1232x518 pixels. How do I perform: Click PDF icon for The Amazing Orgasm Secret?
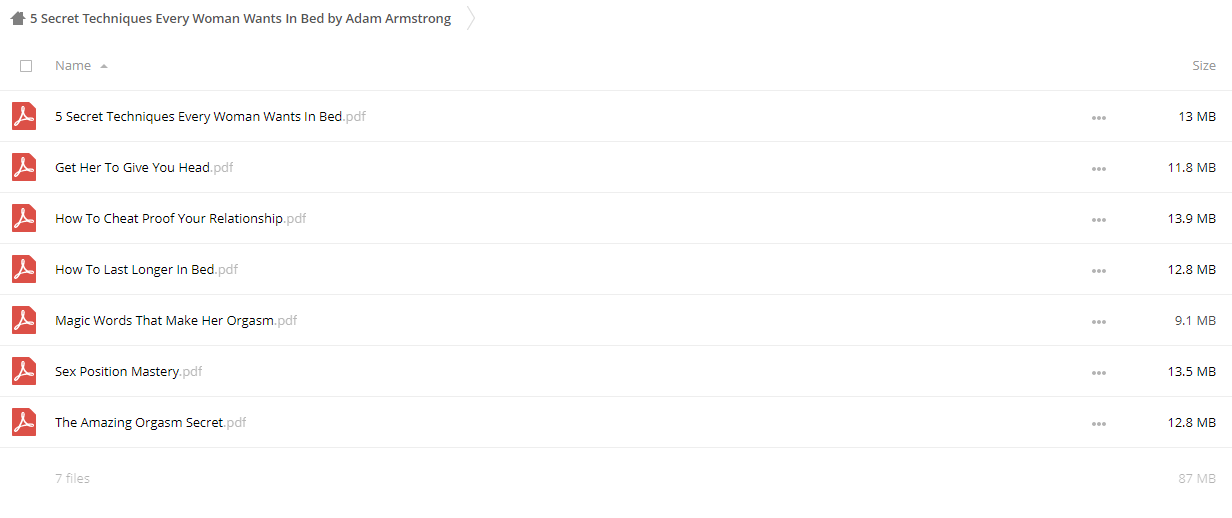click(x=24, y=422)
